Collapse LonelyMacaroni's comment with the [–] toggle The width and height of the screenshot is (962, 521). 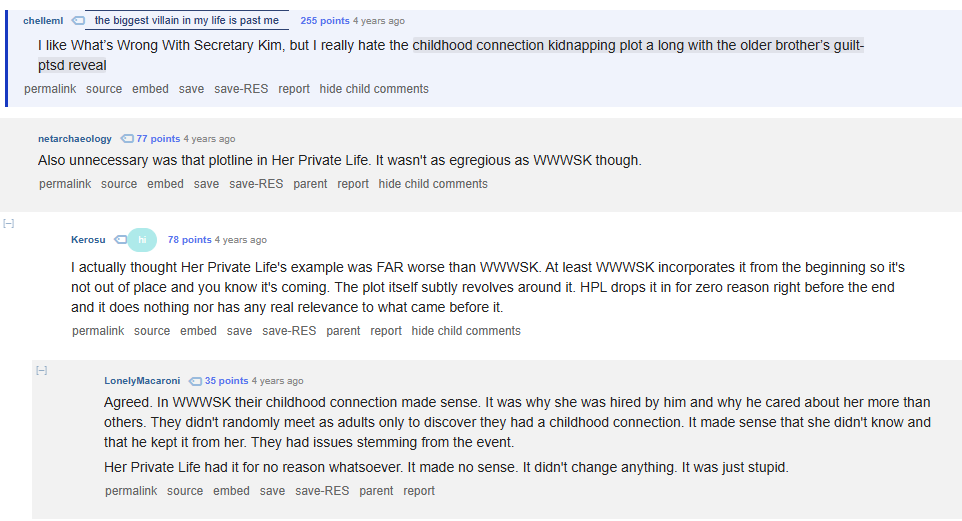(x=42, y=371)
